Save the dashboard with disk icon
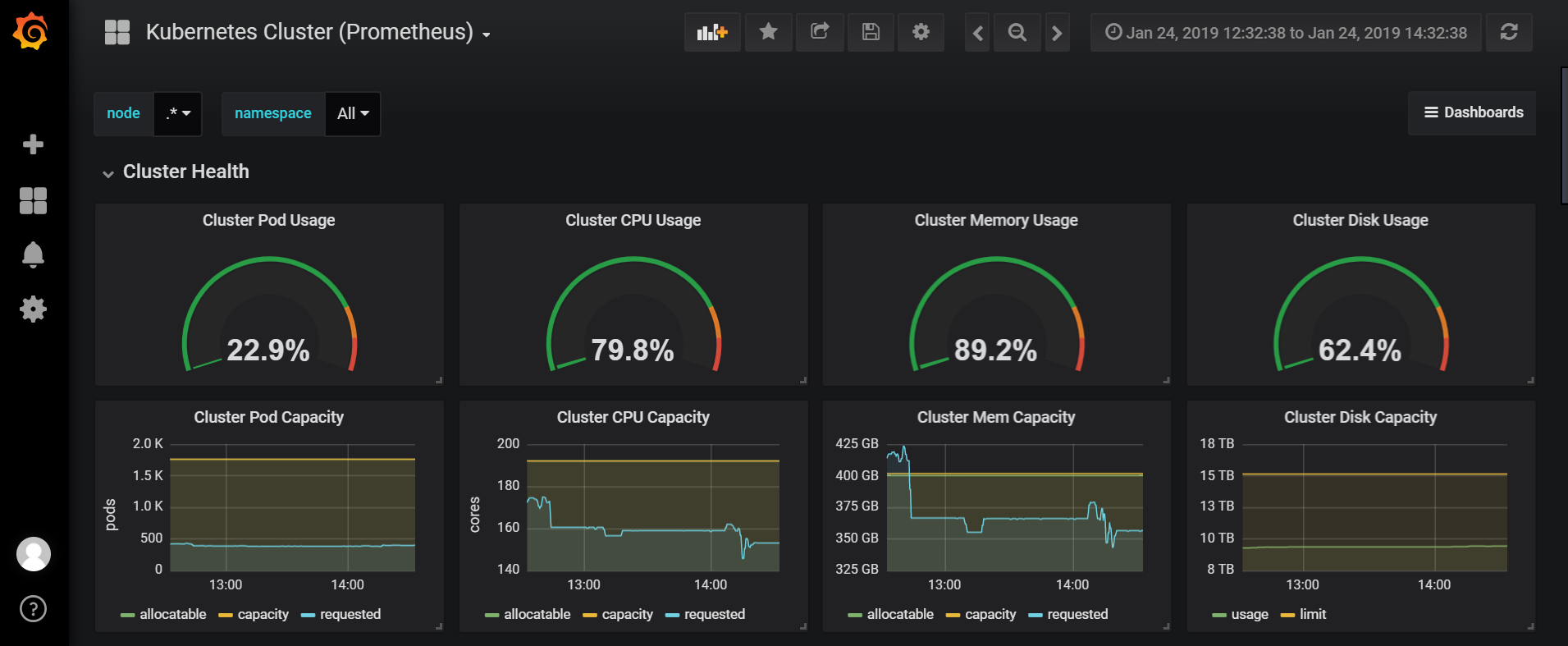 click(x=871, y=33)
